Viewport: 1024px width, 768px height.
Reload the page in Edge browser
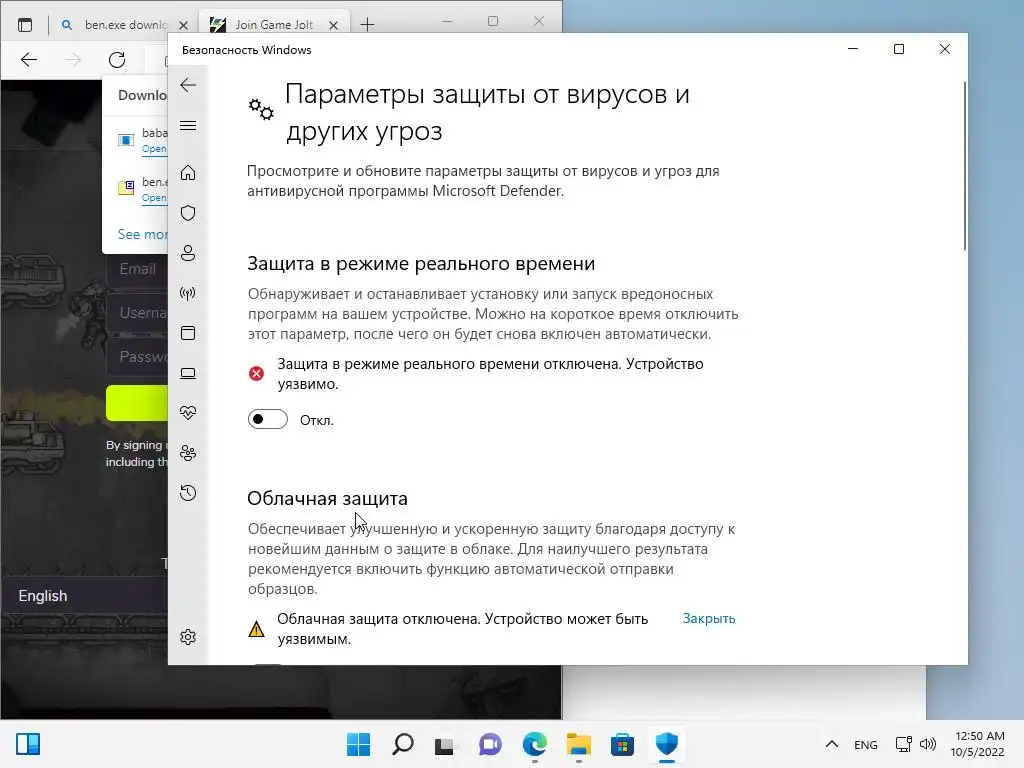click(117, 60)
